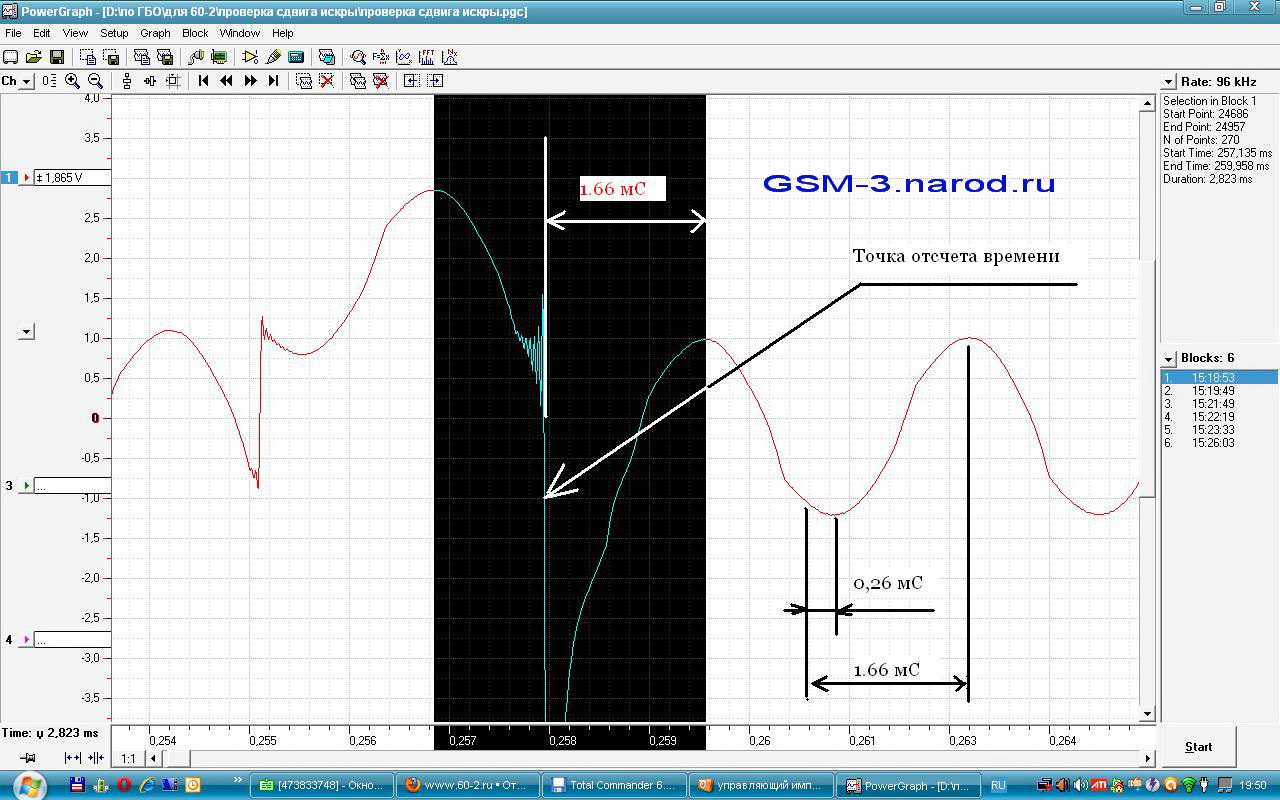The image size is (1280, 800).
Task: Set time scale 1:1 button
Action: (x=128, y=758)
